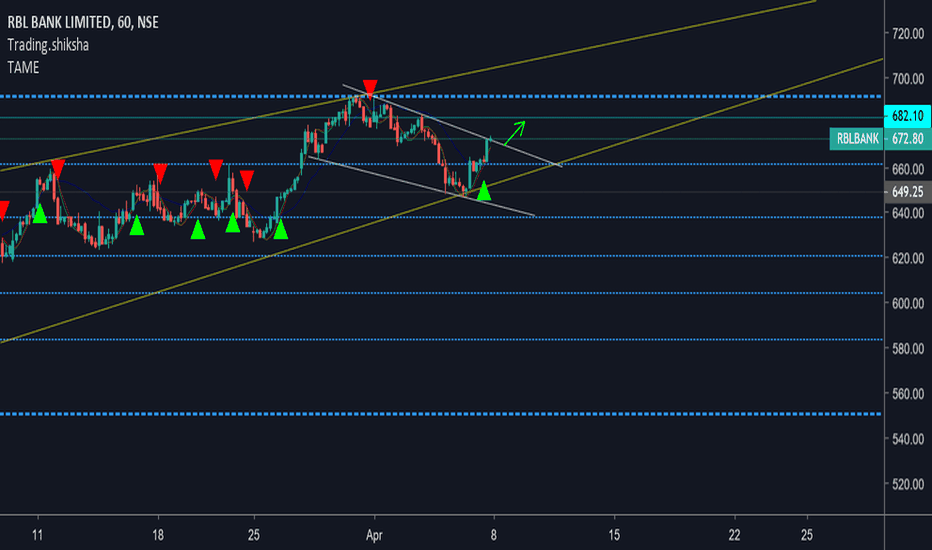Select the TAME indicator label
Image resolution: width=932 pixels, height=550 pixels.
coord(23,68)
